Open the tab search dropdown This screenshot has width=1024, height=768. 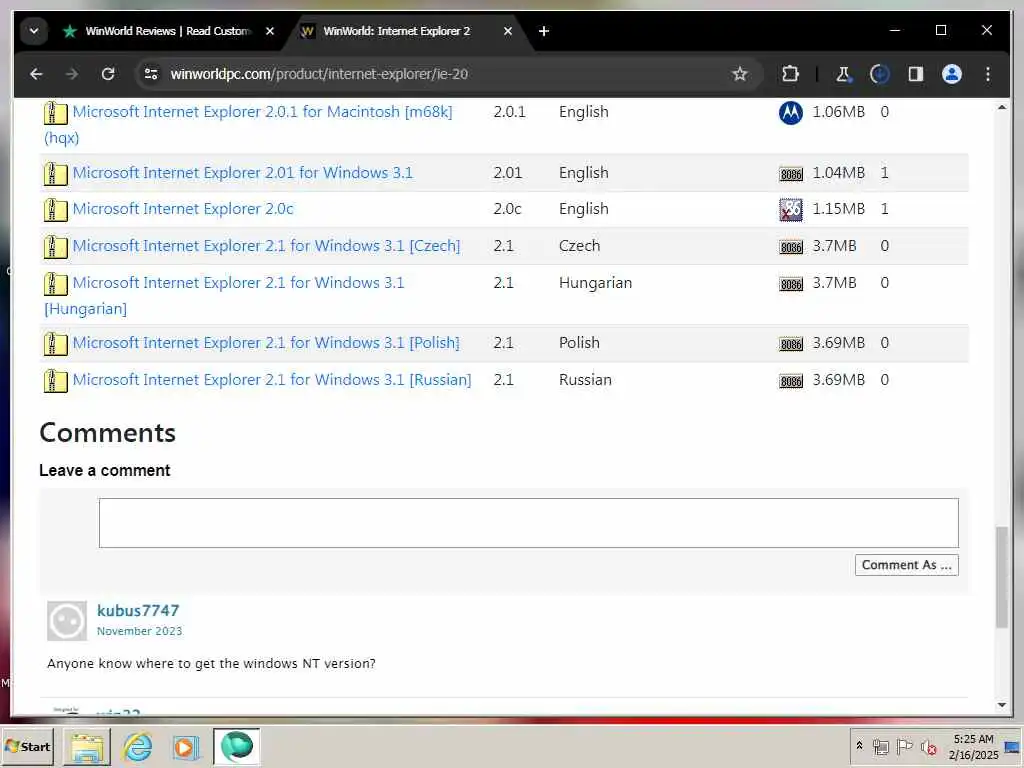[34, 31]
